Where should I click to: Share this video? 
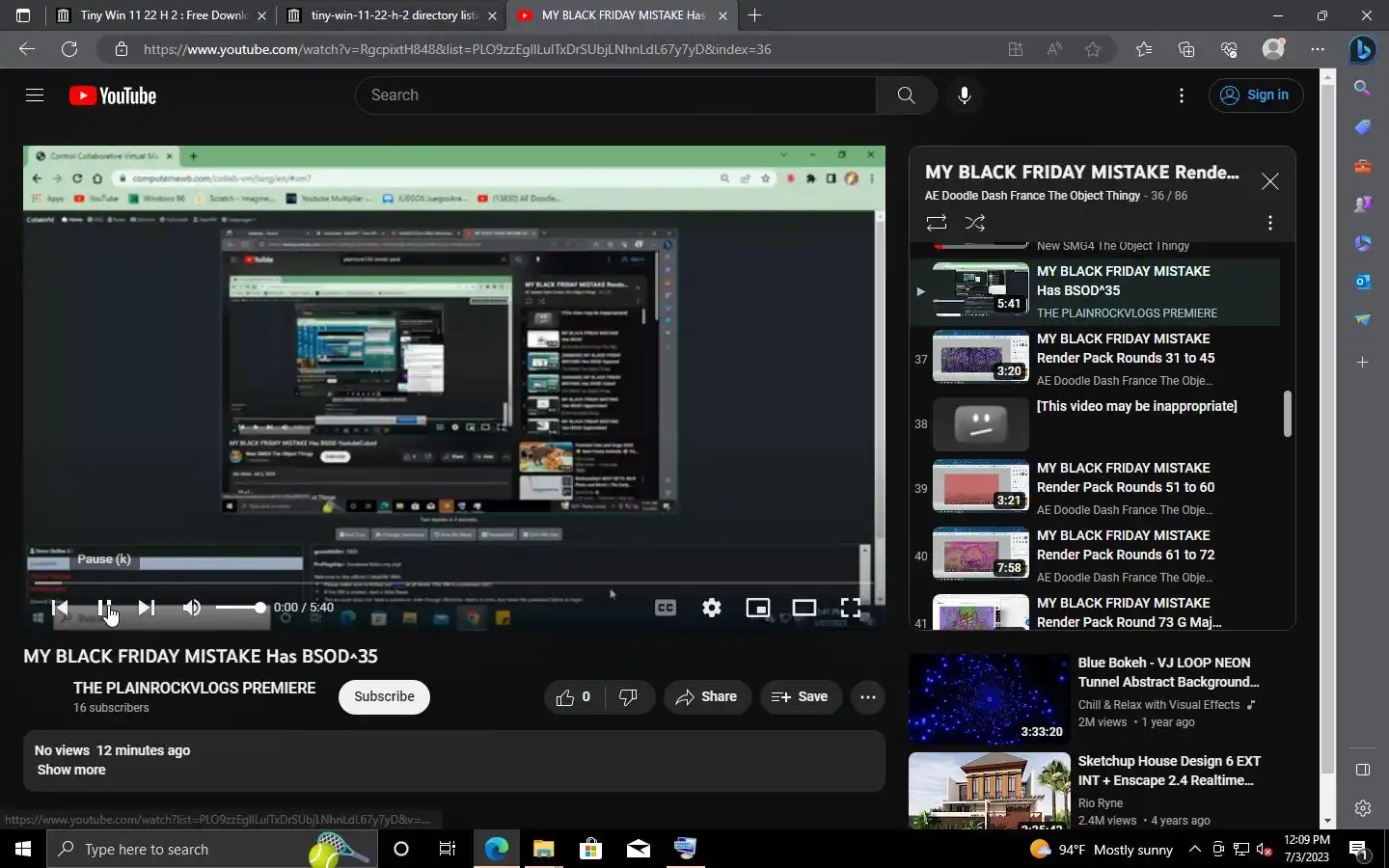coord(707,697)
